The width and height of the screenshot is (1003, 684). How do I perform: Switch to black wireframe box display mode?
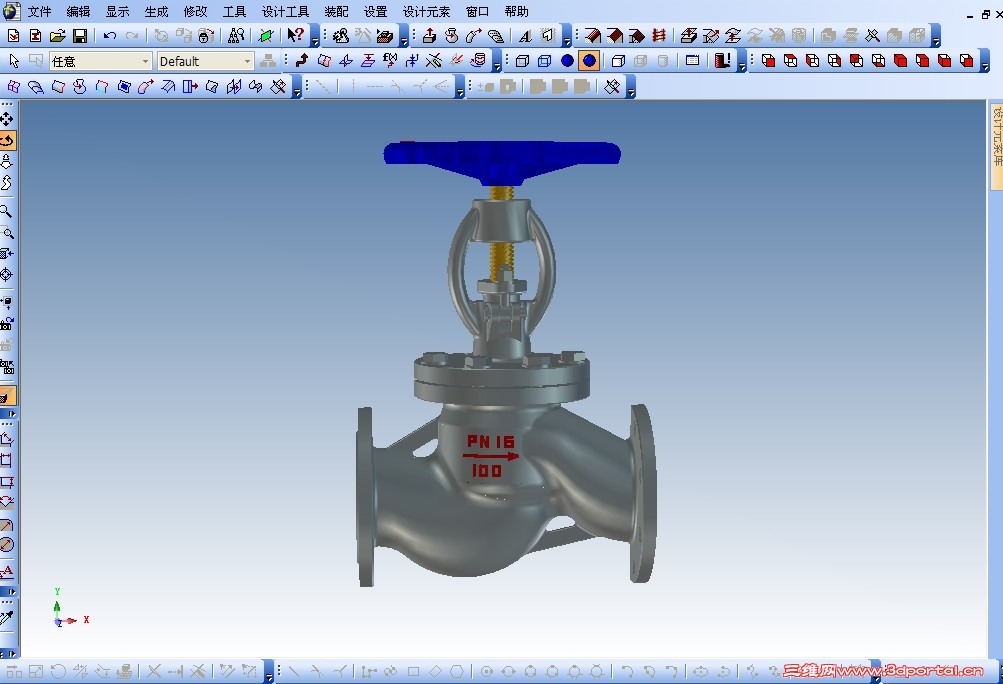[523, 61]
